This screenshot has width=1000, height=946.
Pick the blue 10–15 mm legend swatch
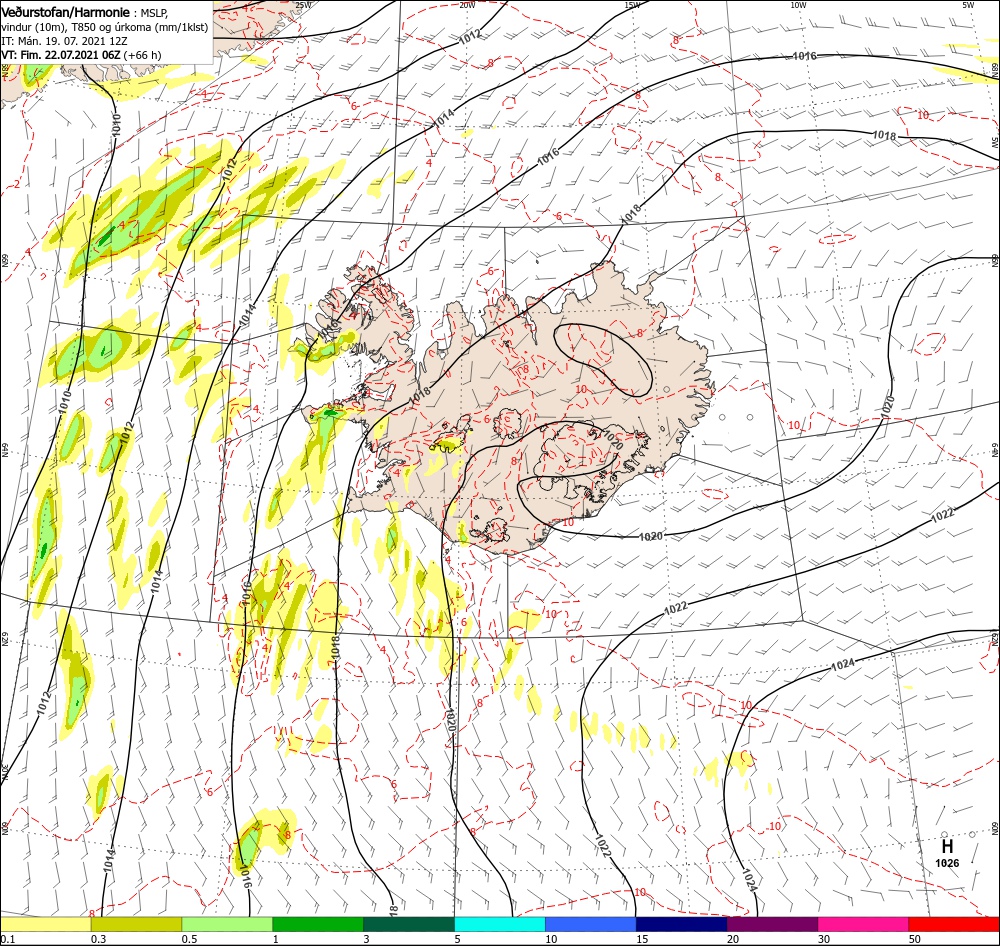pos(591,924)
